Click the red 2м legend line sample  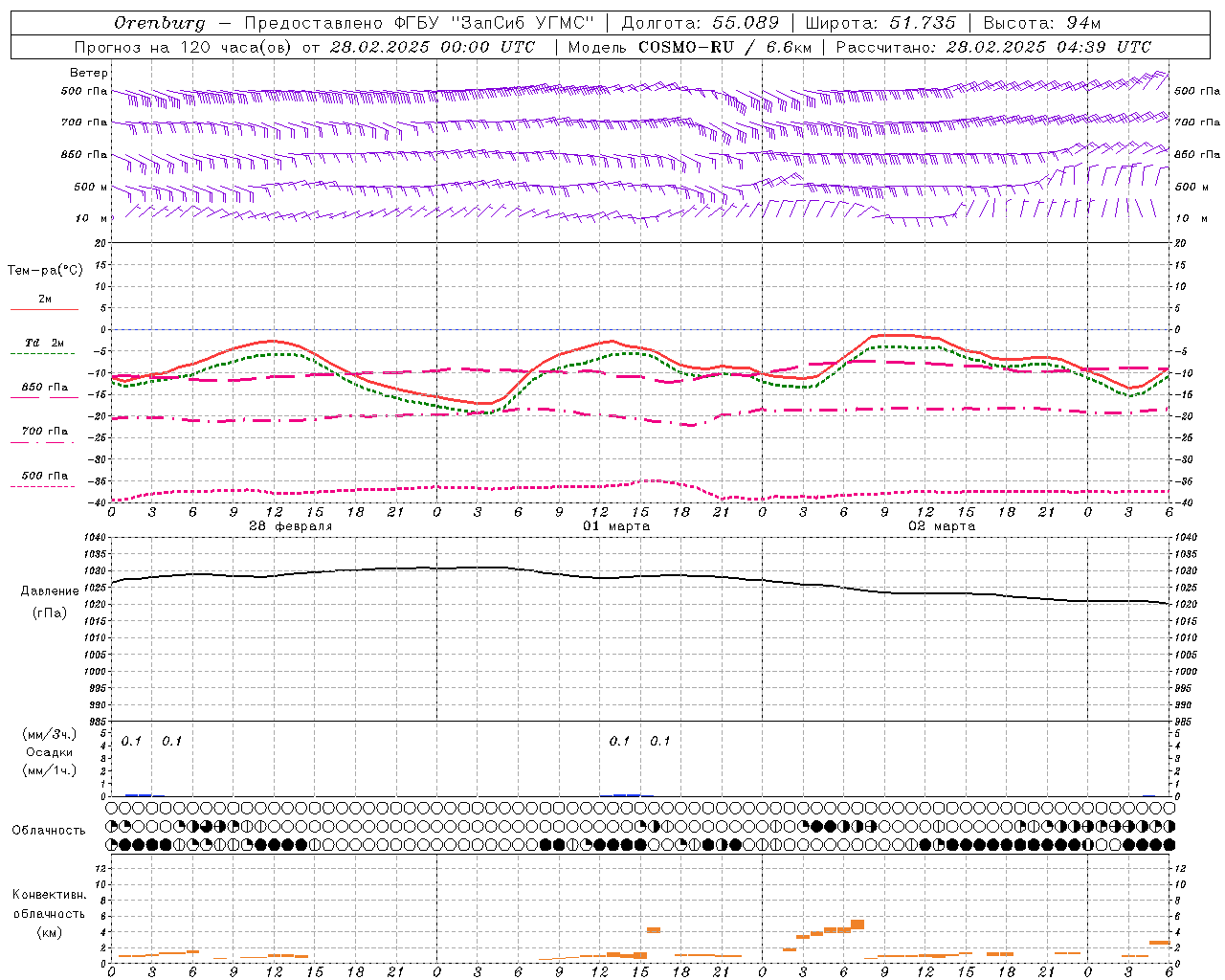pos(44,309)
